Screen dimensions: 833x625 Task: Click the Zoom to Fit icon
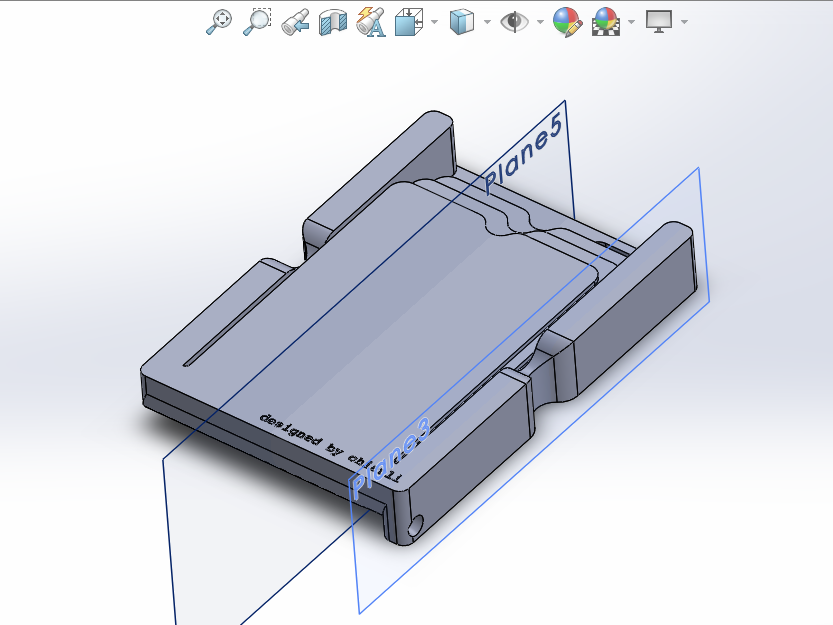click(x=220, y=21)
